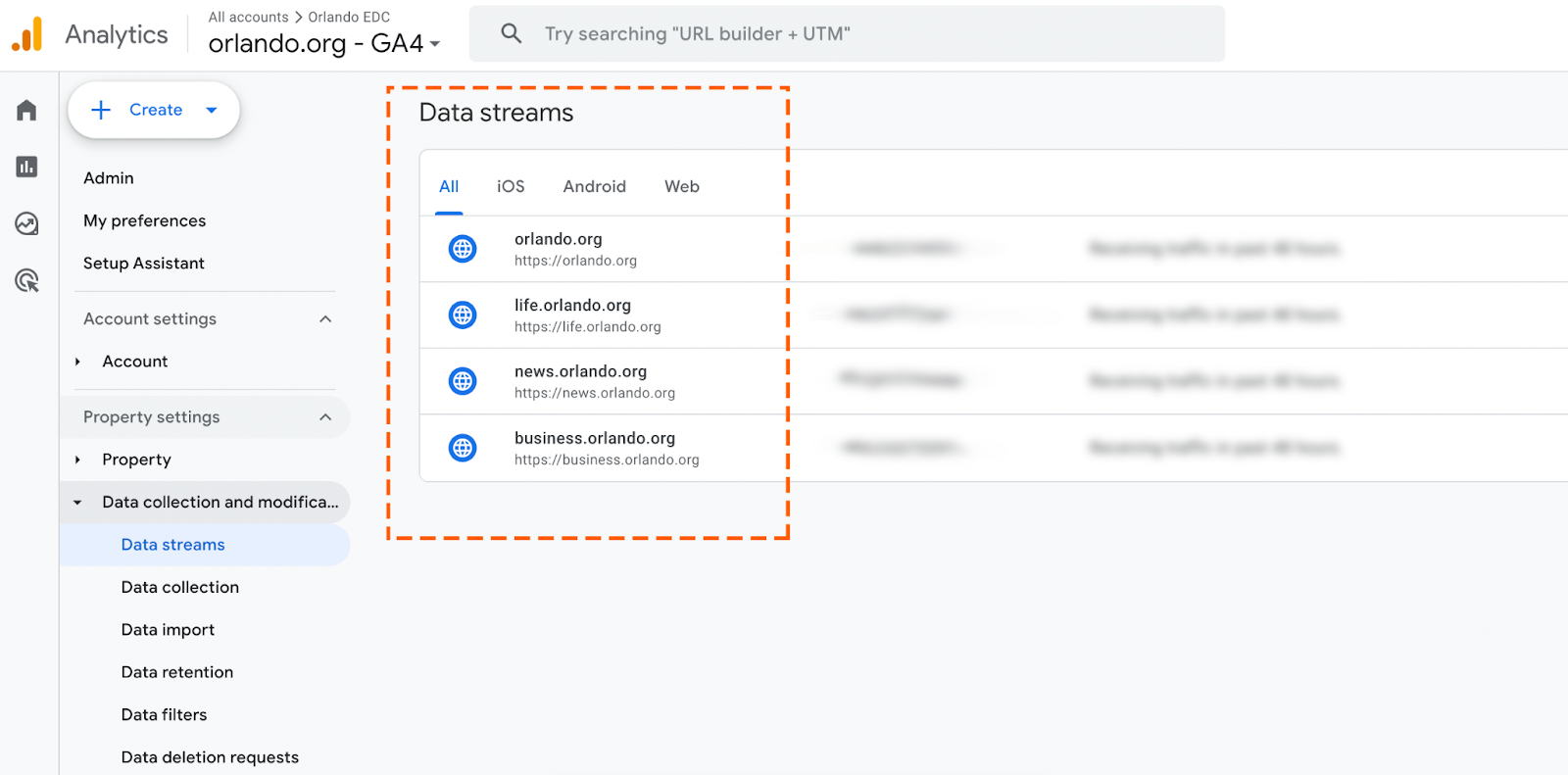Open Data import
This screenshot has height=775, width=1568.
(x=168, y=630)
